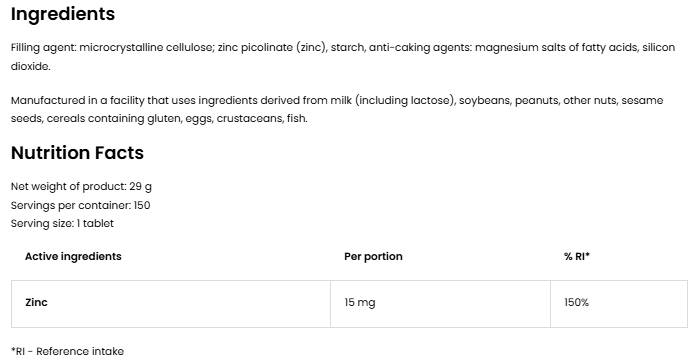Click the Nutrition Facts heading
Image resolution: width=697 pixels, height=364 pixels.
coord(77,153)
